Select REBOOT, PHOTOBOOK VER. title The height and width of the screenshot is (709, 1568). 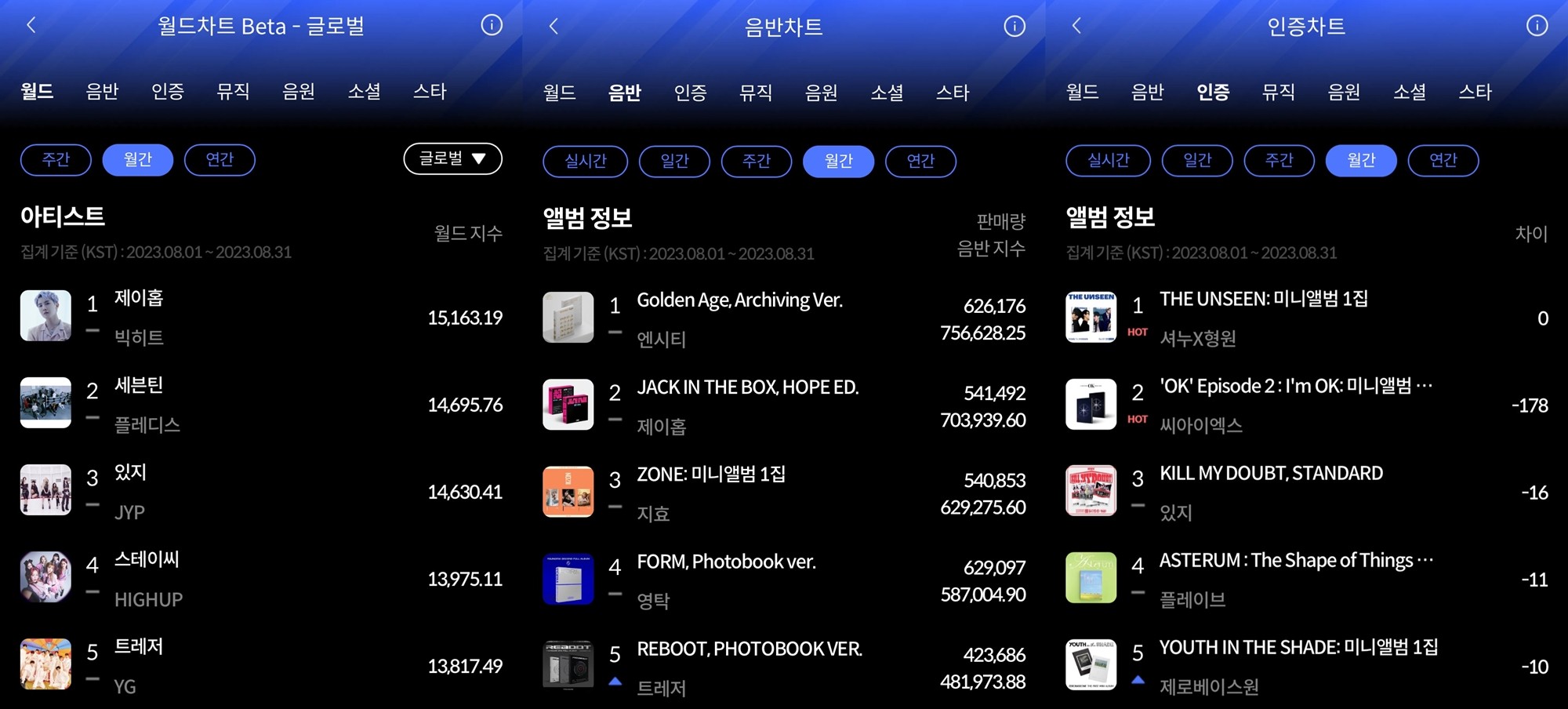tap(750, 649)
